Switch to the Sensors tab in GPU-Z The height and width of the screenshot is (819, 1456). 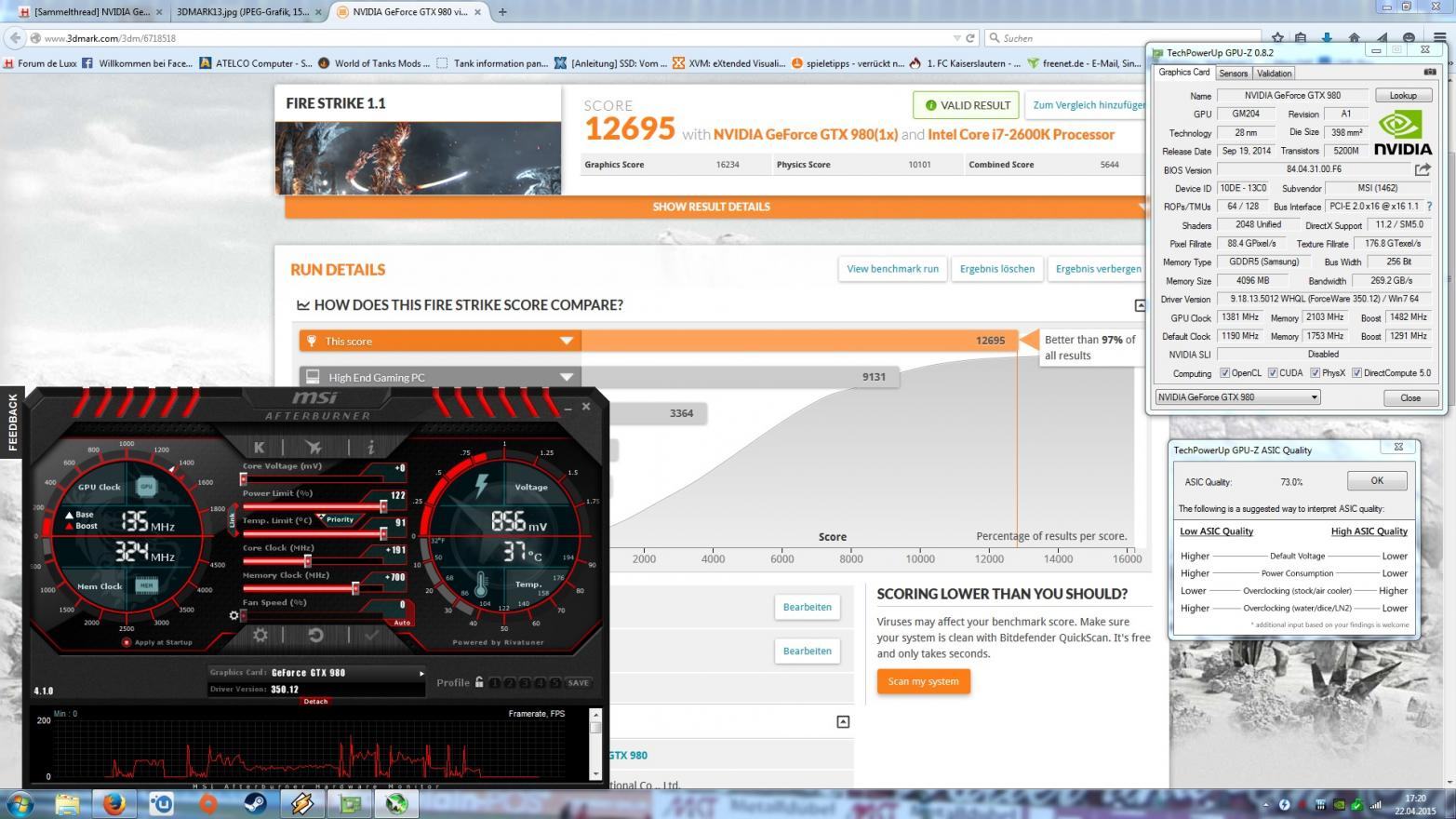[x=1233, y=73]
